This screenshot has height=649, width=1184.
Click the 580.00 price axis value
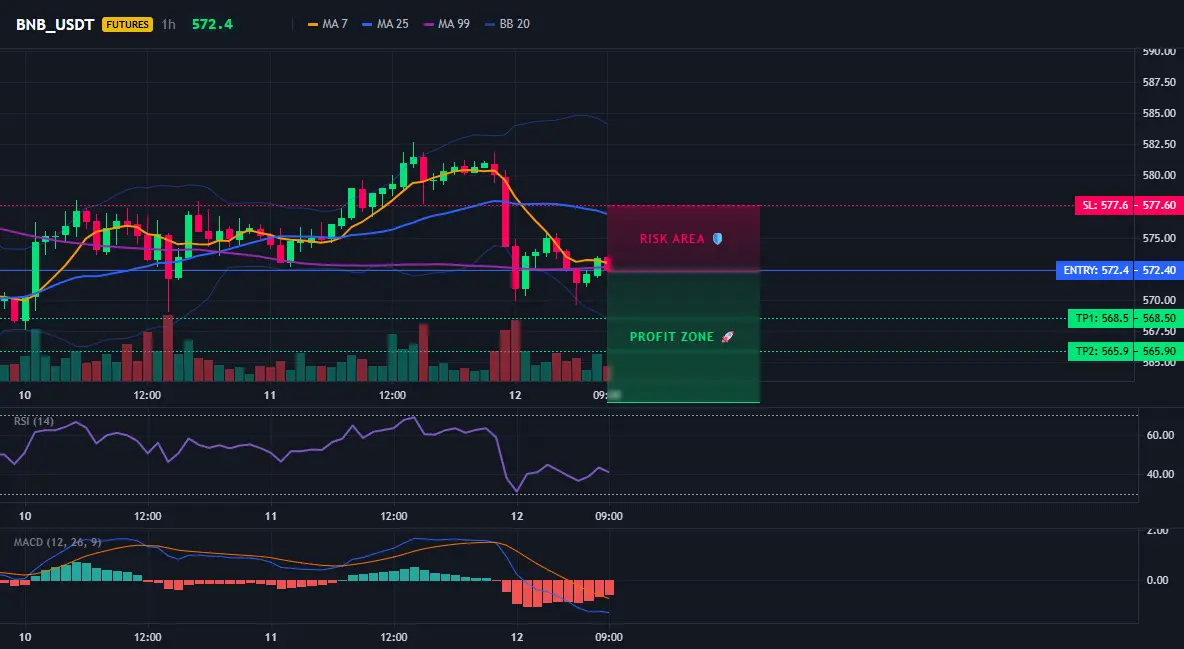pos(1159,175)
